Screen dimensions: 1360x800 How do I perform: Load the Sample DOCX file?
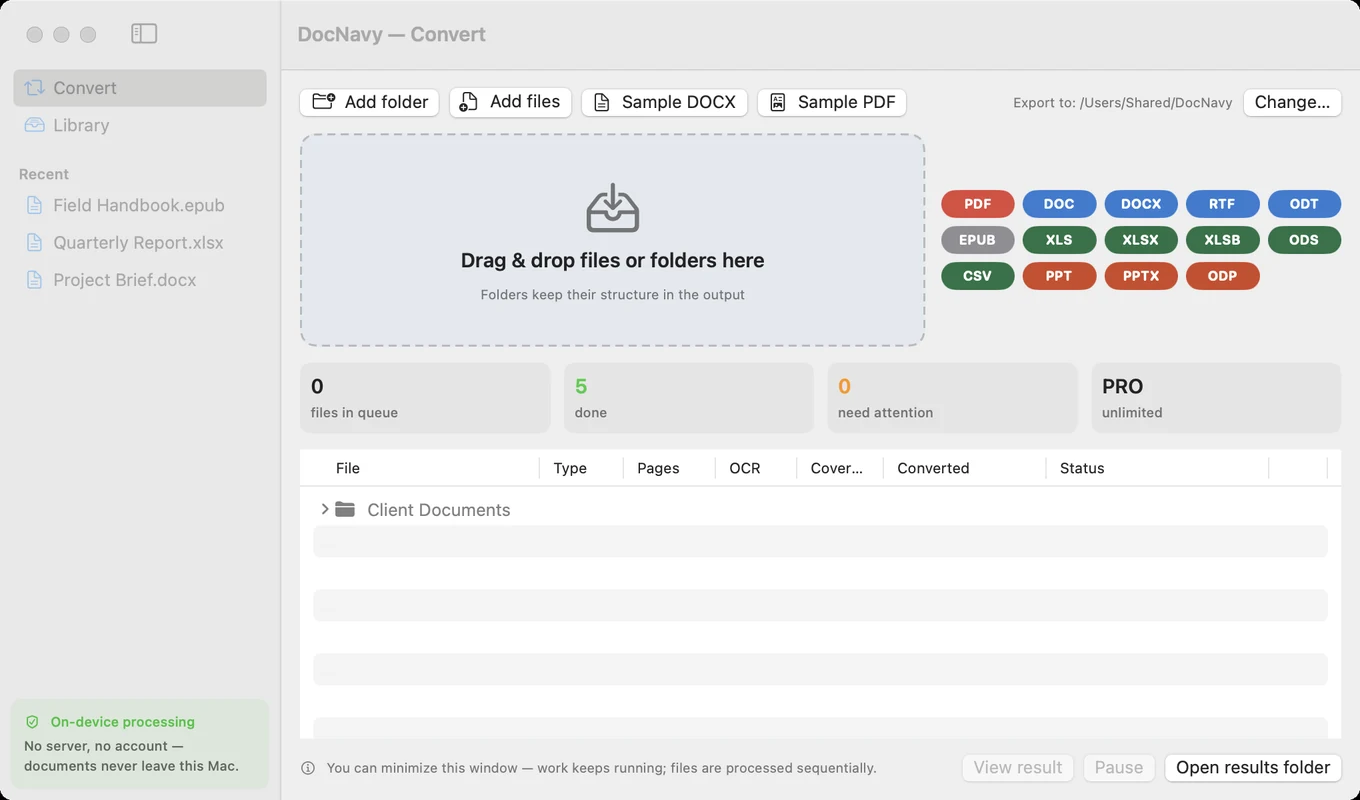(664, 102)
